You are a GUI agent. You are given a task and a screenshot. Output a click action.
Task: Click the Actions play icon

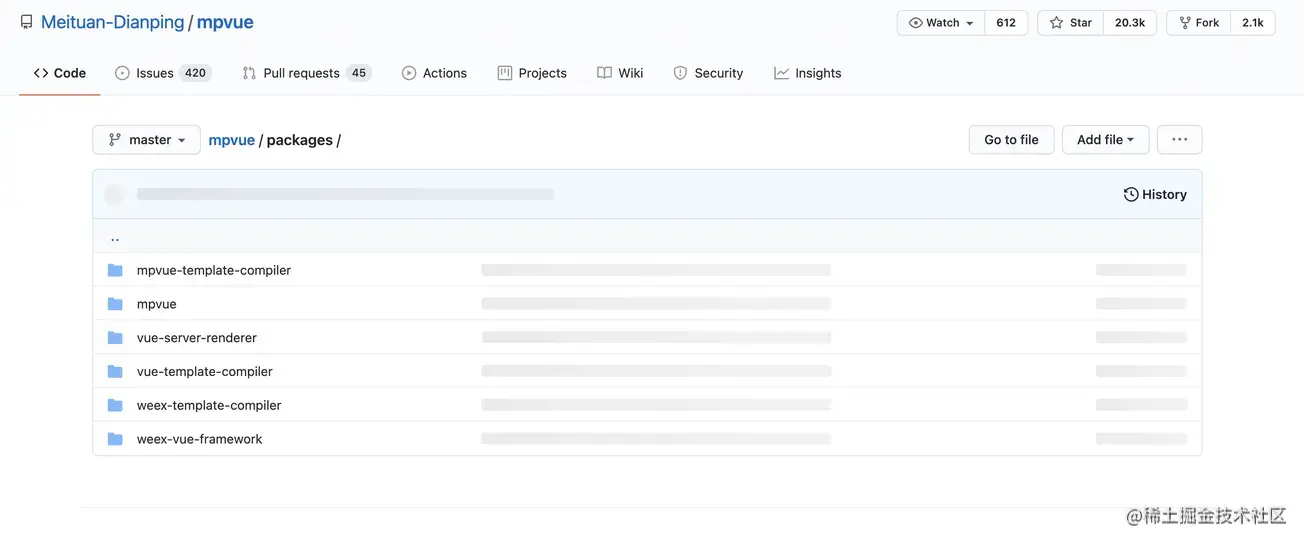(409, 73)
